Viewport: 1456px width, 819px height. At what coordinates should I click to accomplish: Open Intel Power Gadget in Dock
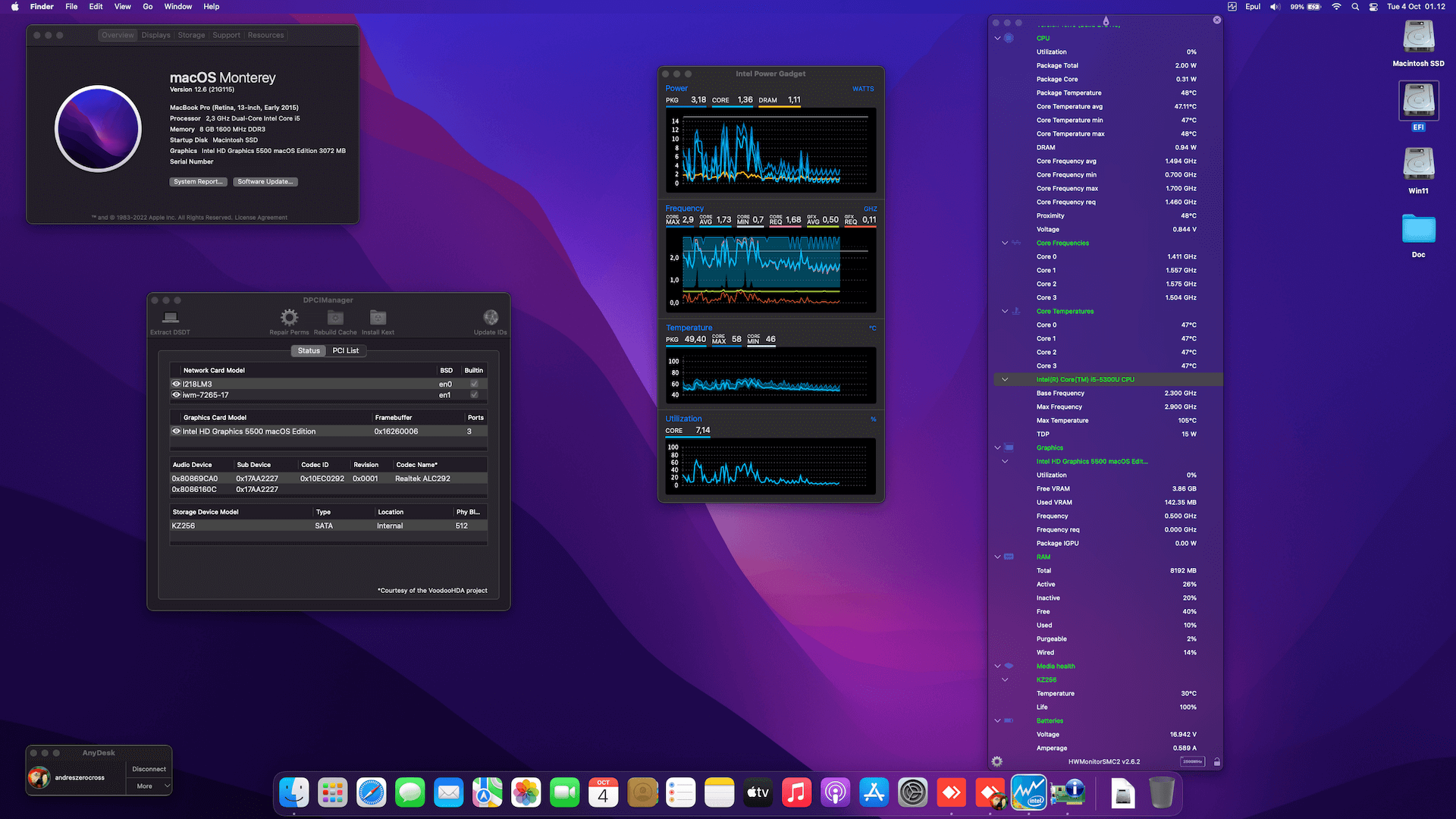1029,793
